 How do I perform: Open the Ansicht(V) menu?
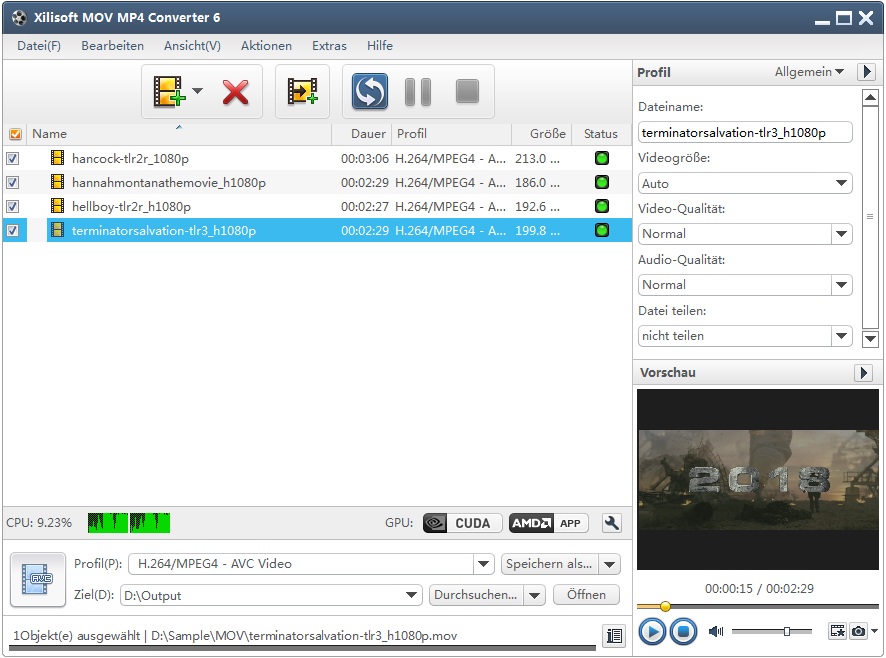pyautogui.click(x=192, y=46)
